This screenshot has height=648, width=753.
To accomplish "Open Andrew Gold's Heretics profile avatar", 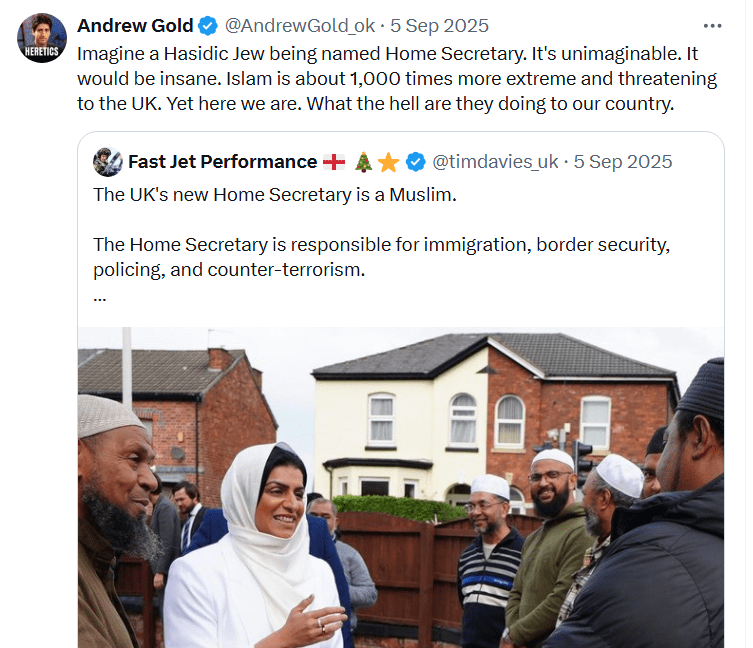I will [x=42, y=38].
